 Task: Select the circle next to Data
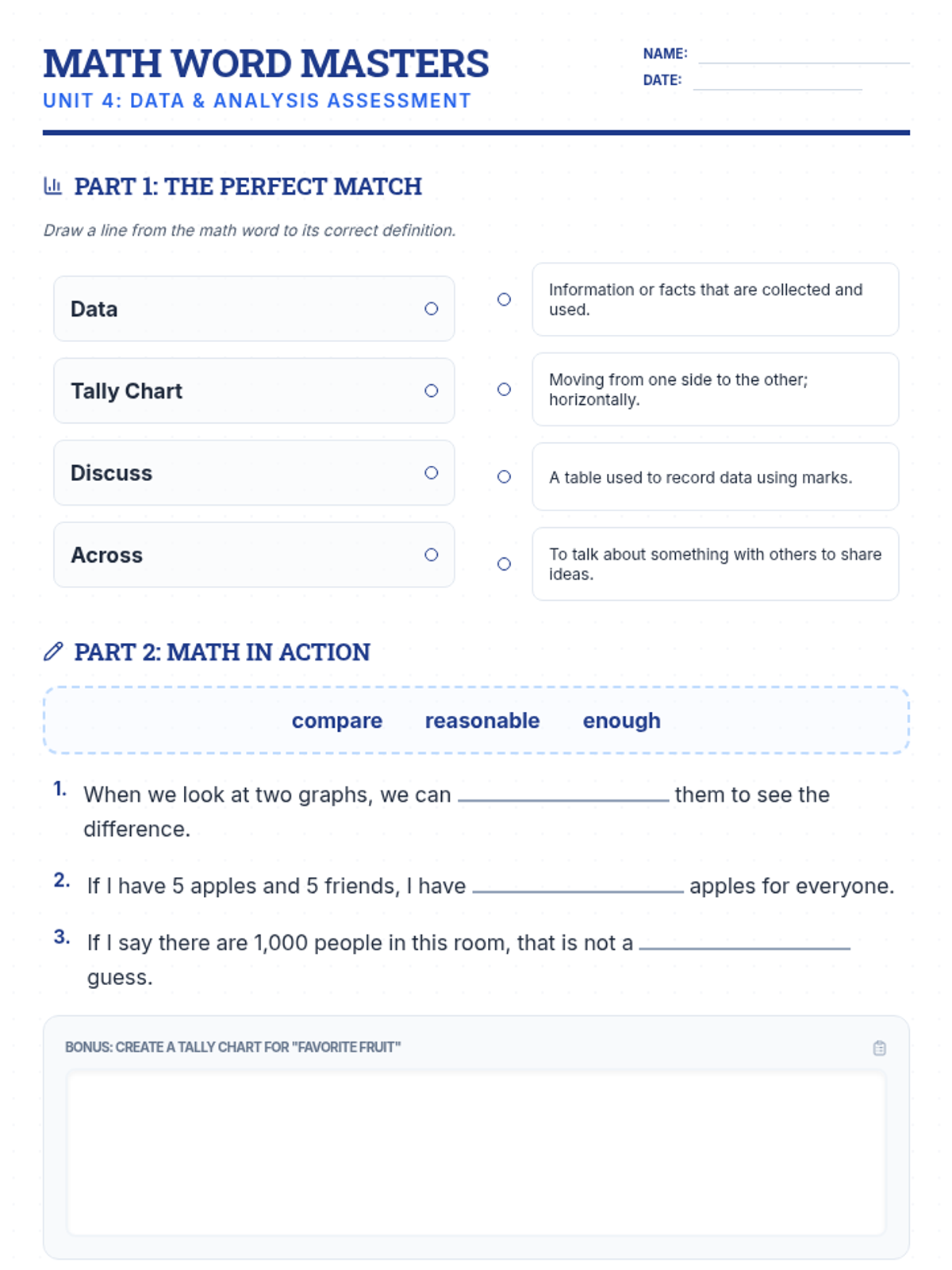[x=431, y=309]
